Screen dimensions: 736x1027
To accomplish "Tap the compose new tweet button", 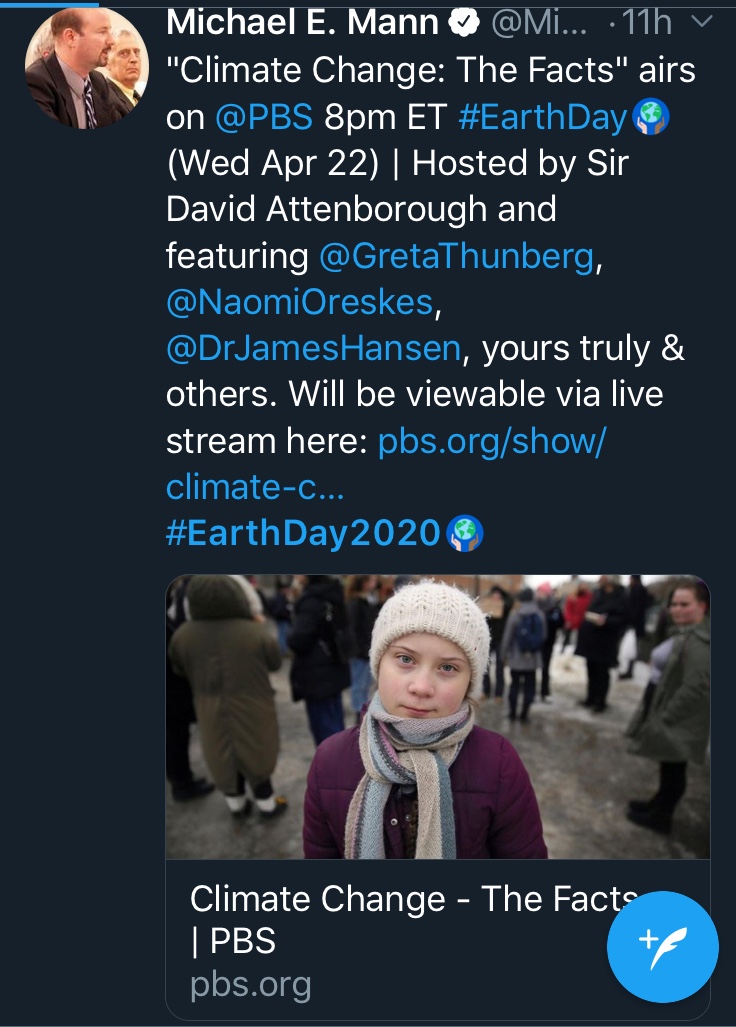I will (x=663, y=946).
